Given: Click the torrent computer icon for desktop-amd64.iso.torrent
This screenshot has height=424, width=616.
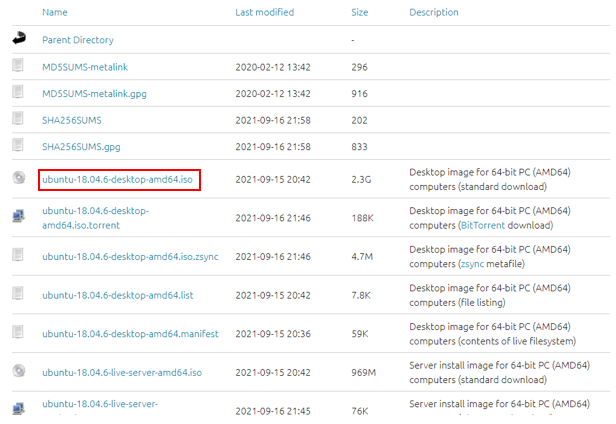Looking at the screenshot, I should click(x=18, y=216).
